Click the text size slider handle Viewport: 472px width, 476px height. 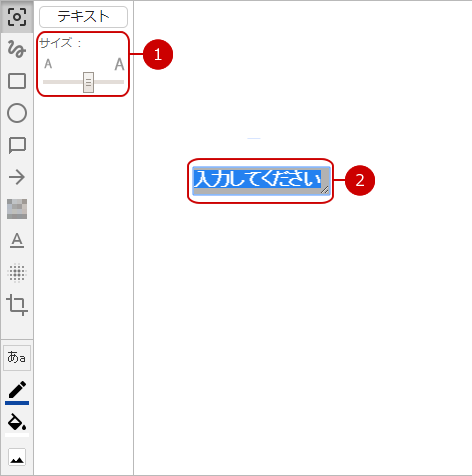click(88, 82)
